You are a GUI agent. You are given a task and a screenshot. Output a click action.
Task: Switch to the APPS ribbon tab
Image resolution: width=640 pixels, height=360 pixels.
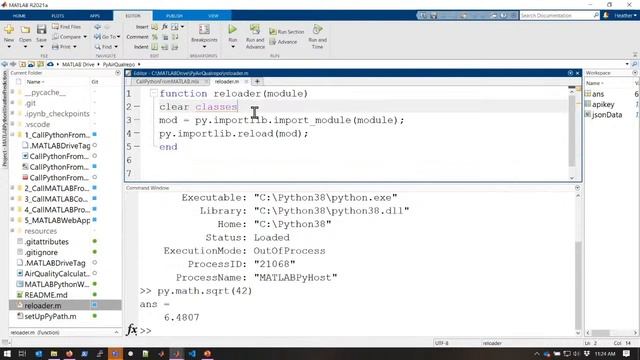95,16
